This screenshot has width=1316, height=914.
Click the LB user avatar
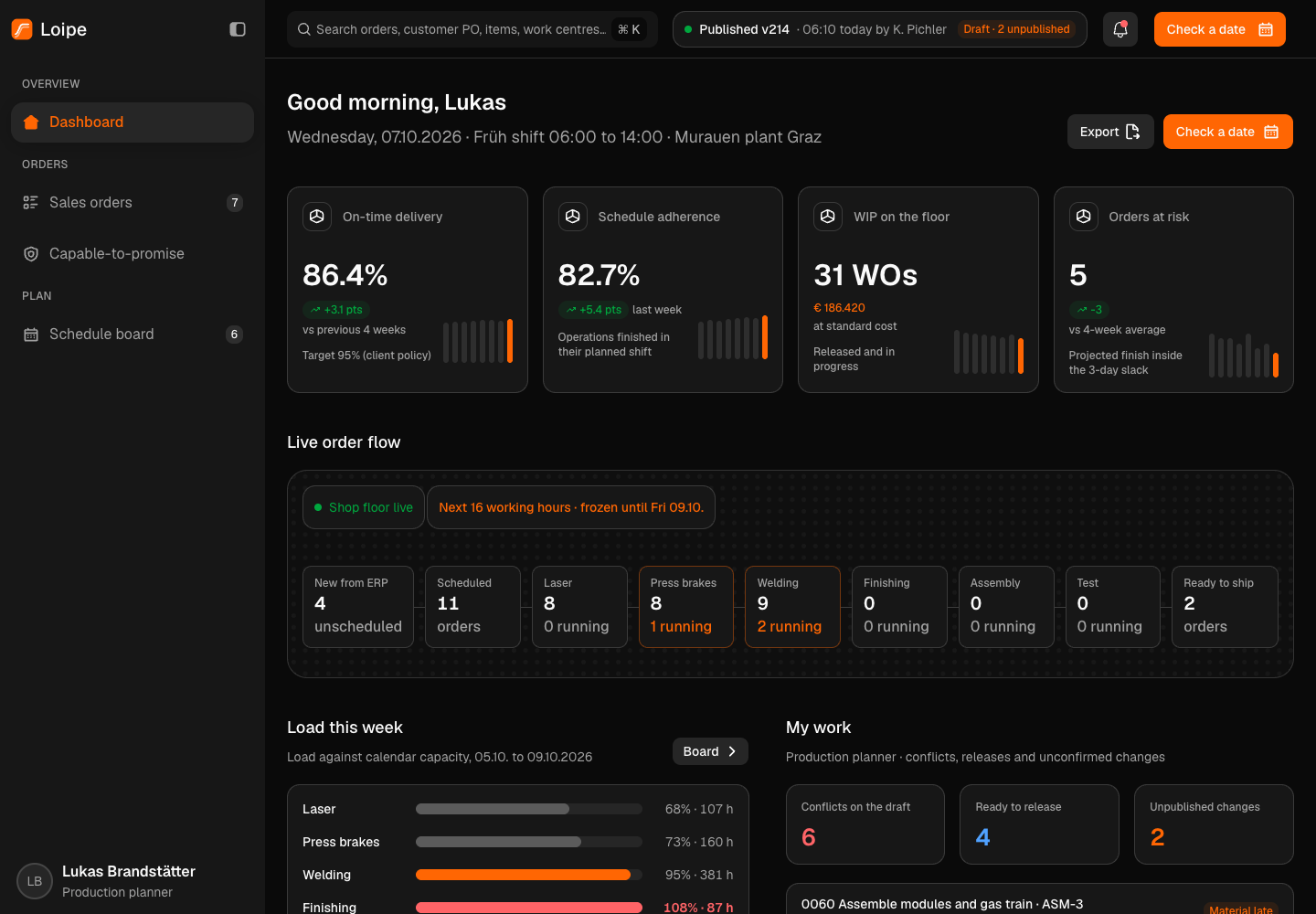click(x=35, y=881)
